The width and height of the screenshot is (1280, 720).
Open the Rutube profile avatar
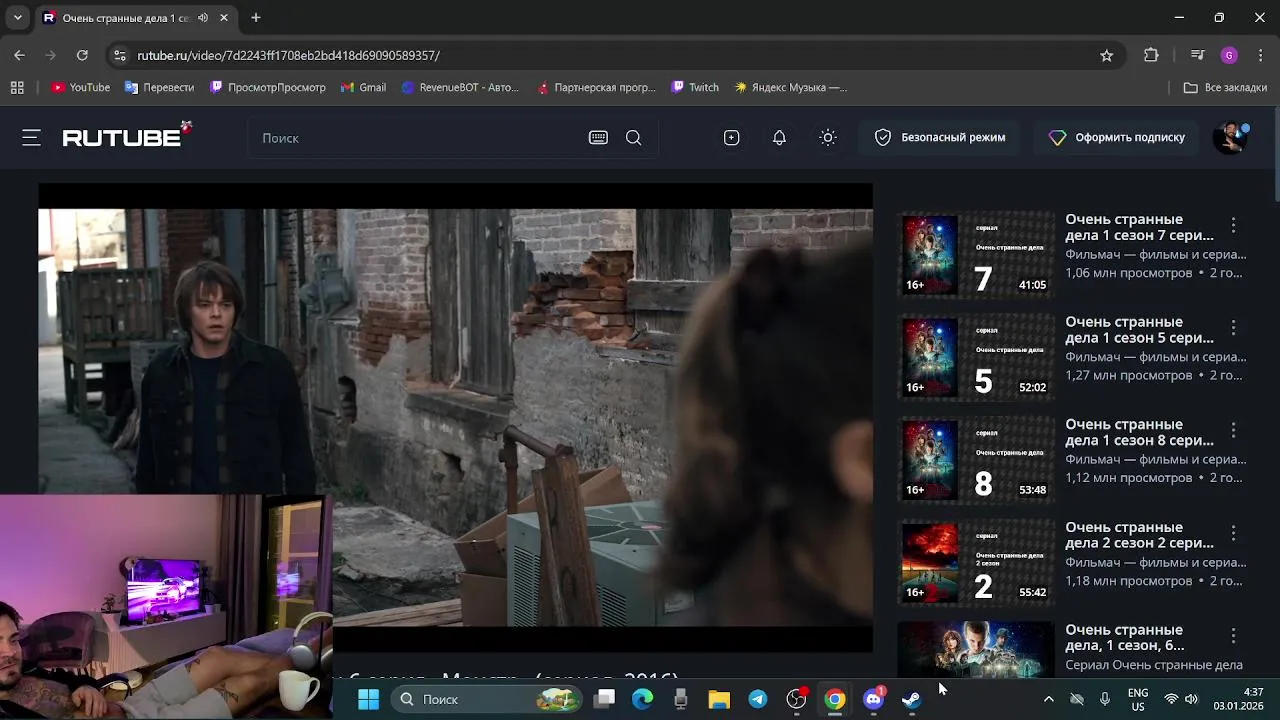click(x=1231, y=138)
